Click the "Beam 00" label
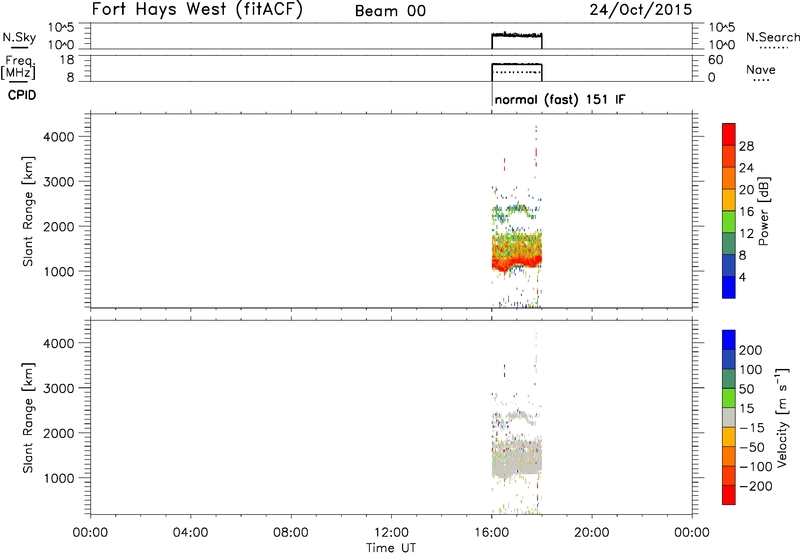Screen dimensions: 800x554 coord(390,11)
